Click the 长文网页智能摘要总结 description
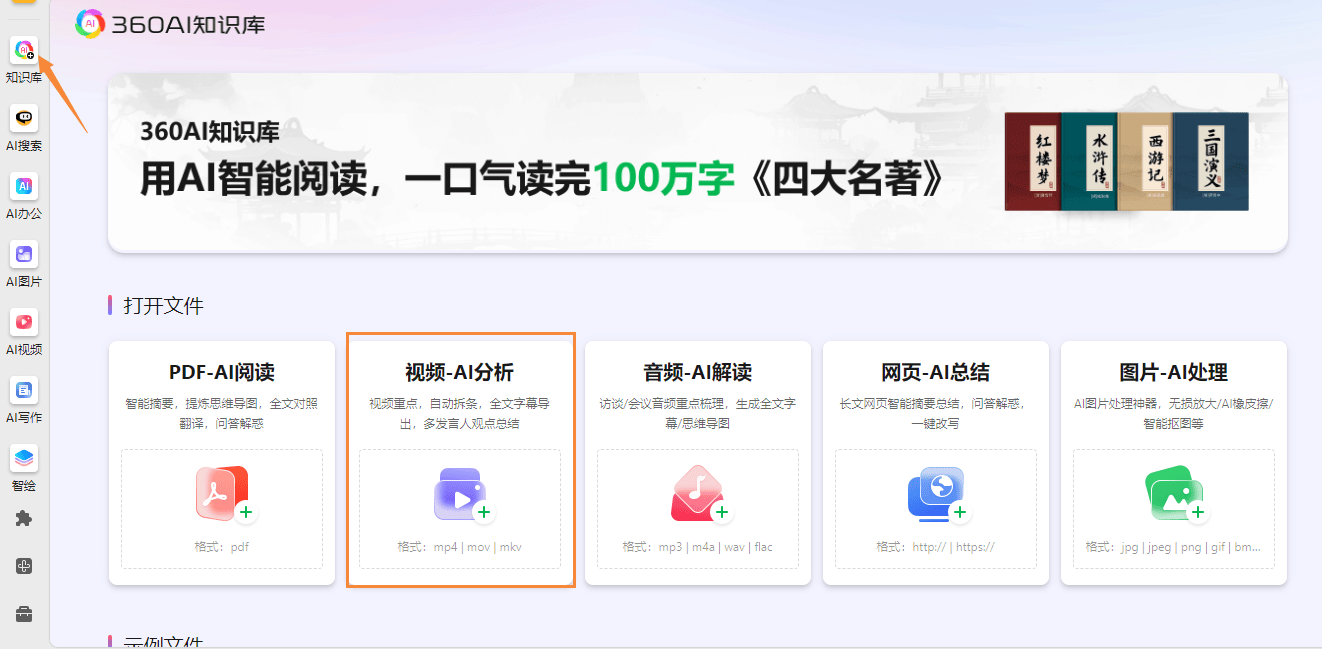The height and width of the screenshot is (649, 1322). click(x=936, y=413)
